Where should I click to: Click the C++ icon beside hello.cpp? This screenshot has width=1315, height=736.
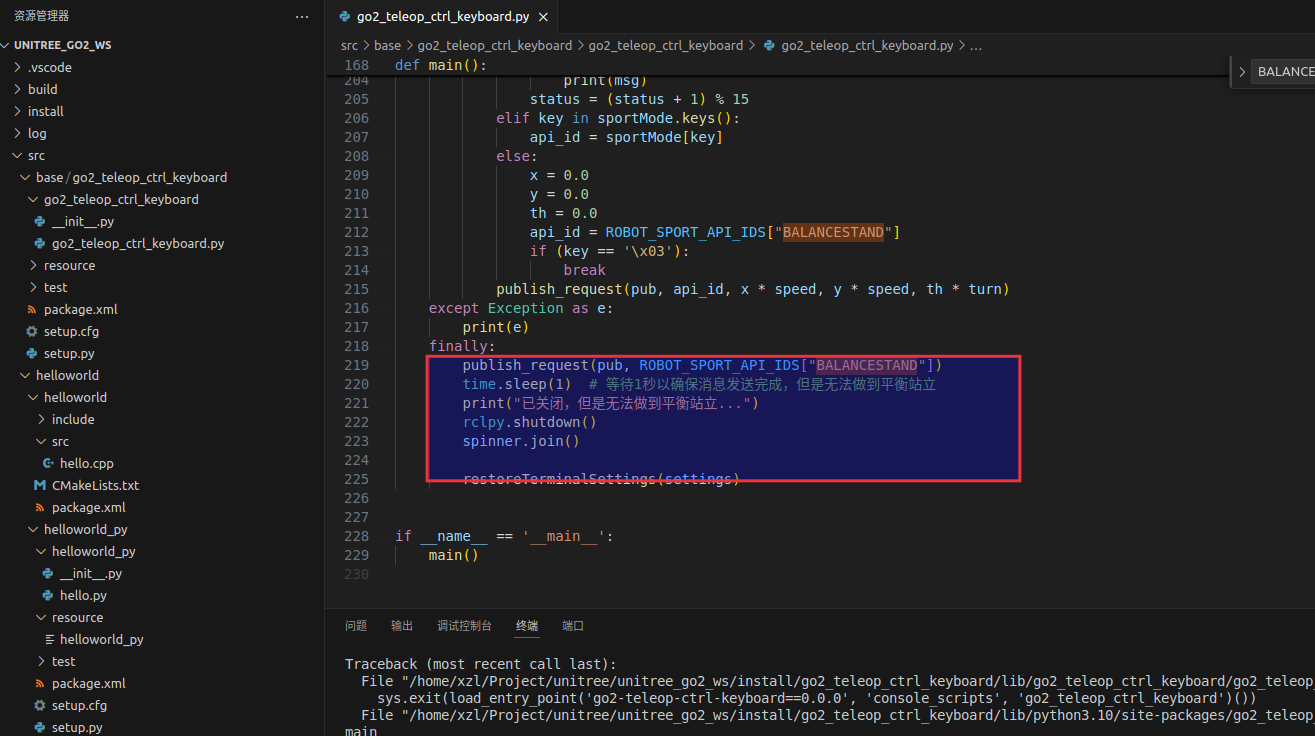pos(48,463)
